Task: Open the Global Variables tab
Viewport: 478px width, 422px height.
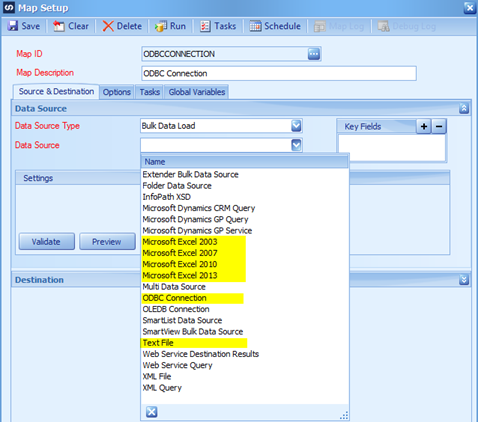Action: 197,92
